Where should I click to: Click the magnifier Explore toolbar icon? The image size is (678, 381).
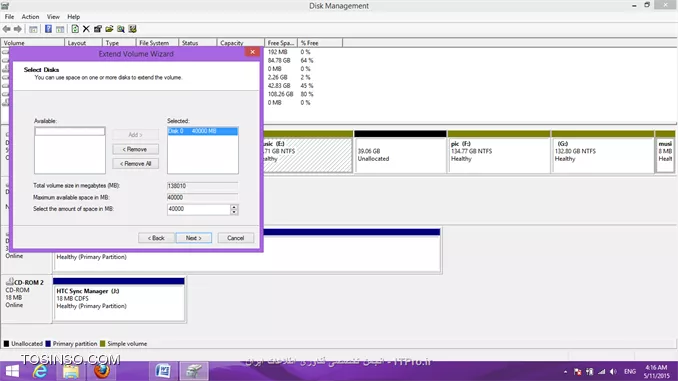tap(121, 29)
